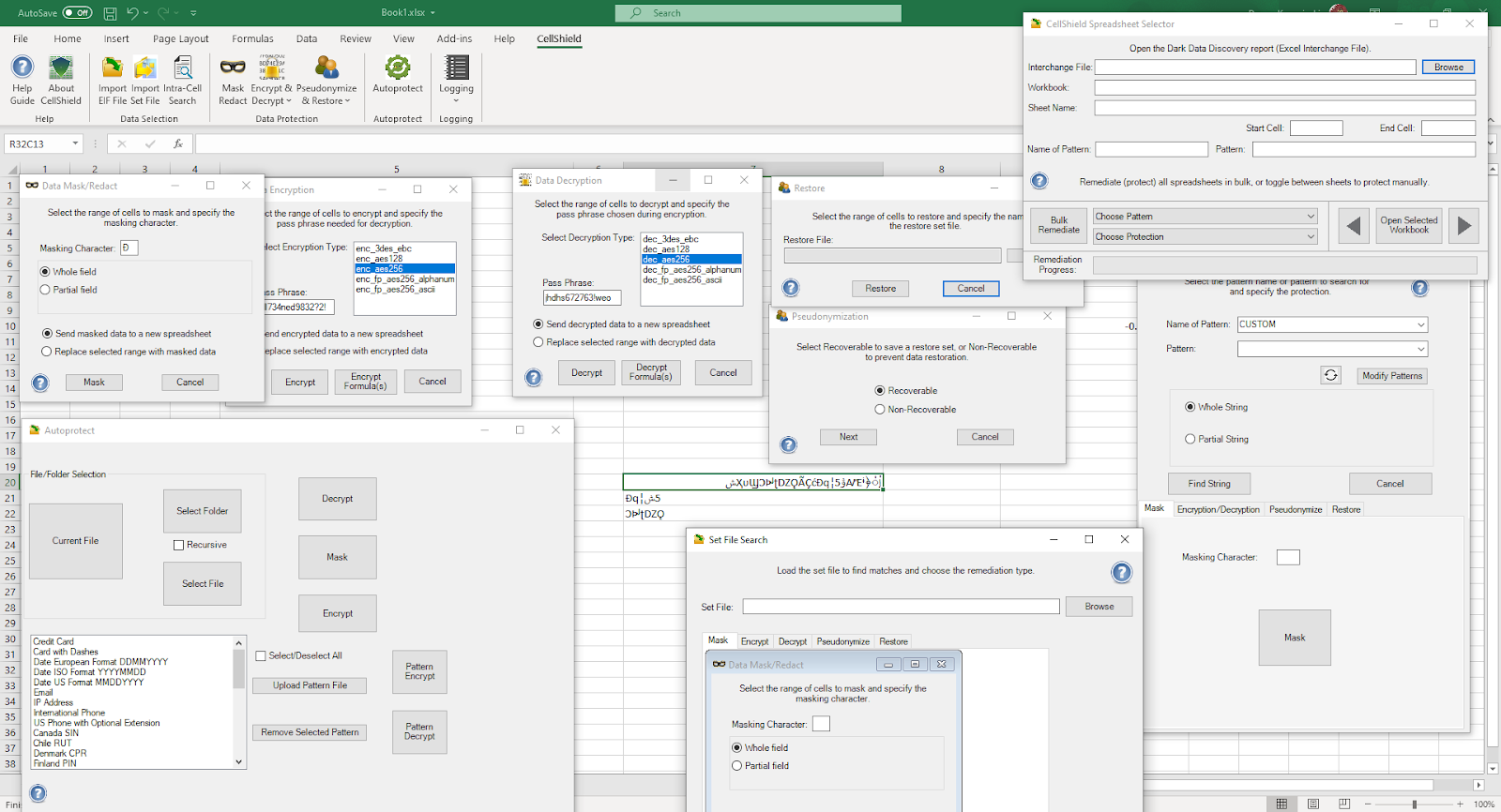
Task: Open the CellShield ribbon tab
Action: 559,38
